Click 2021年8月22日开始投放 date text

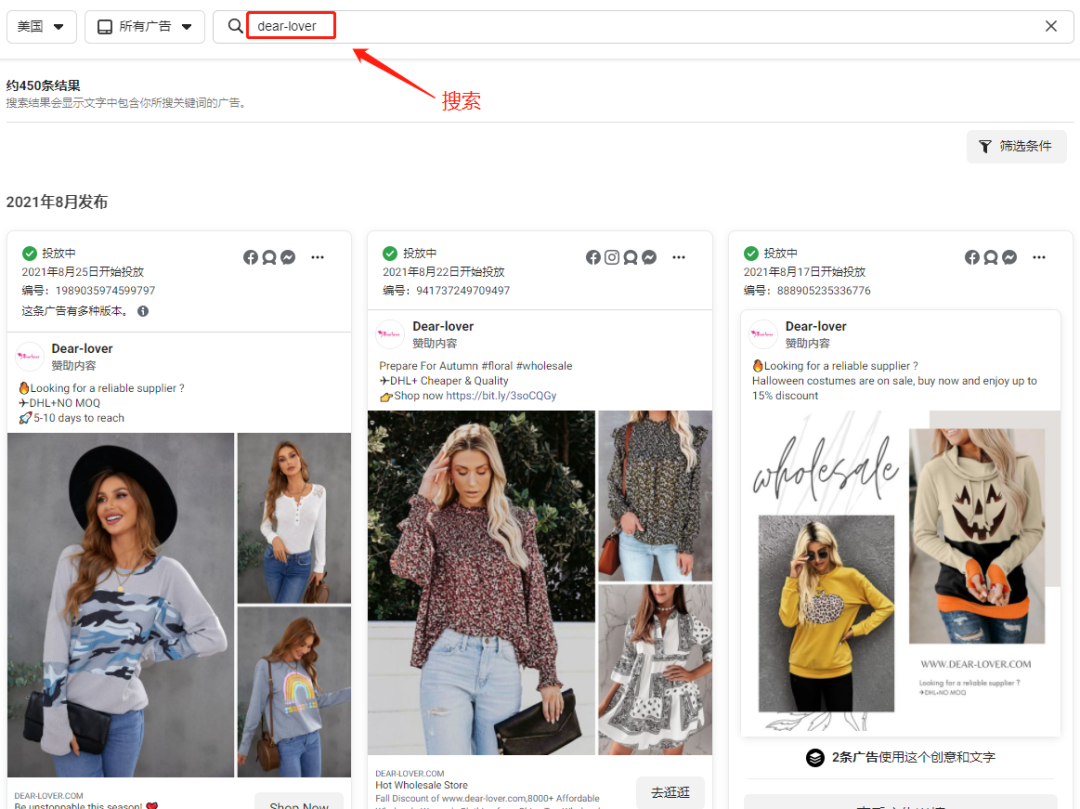(x=444, y=272)
